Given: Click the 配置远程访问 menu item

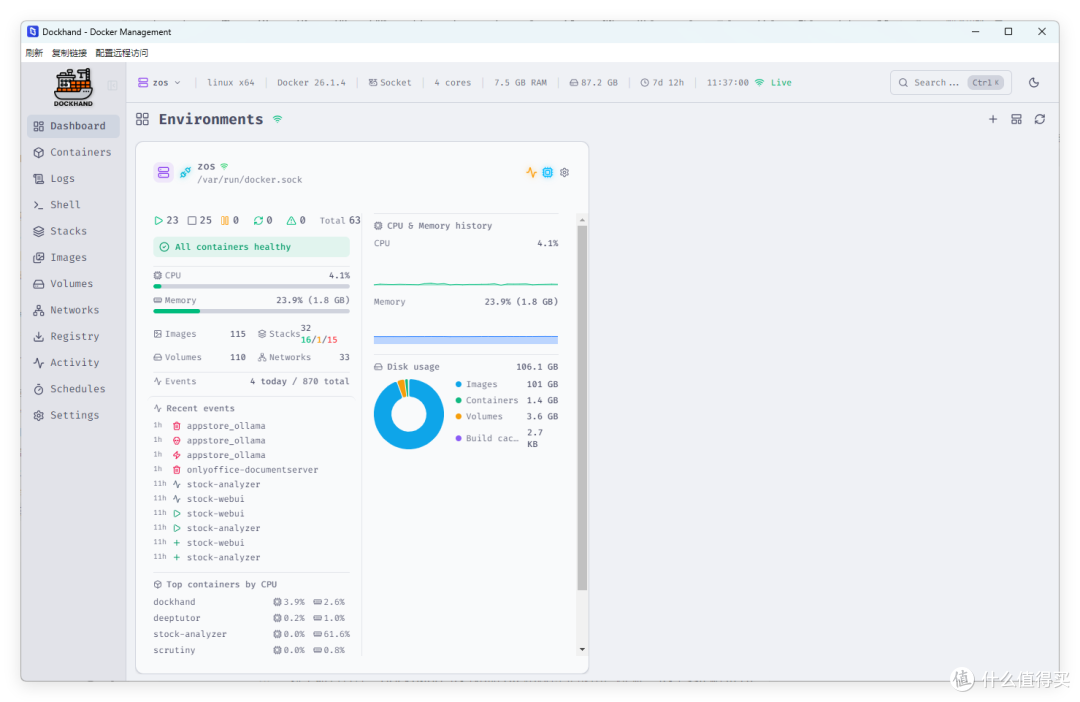Looking at the screenshot, I should pyautogui.click(x=122, y=53).
